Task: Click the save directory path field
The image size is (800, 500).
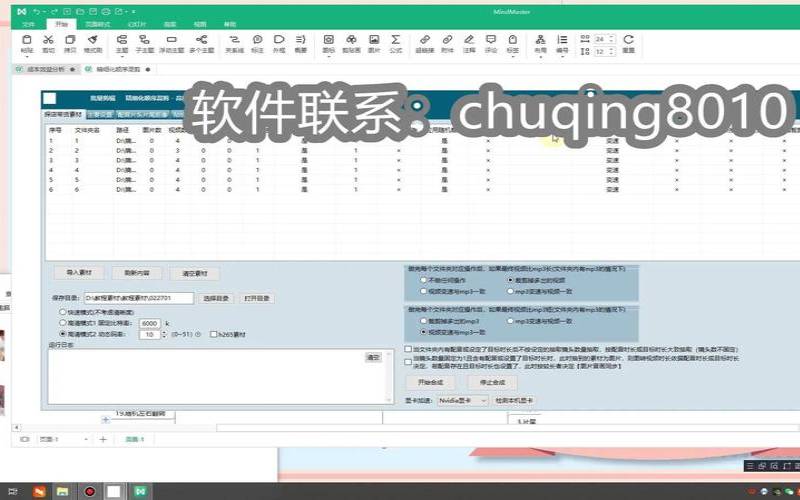Action: (x=139, y=297)
